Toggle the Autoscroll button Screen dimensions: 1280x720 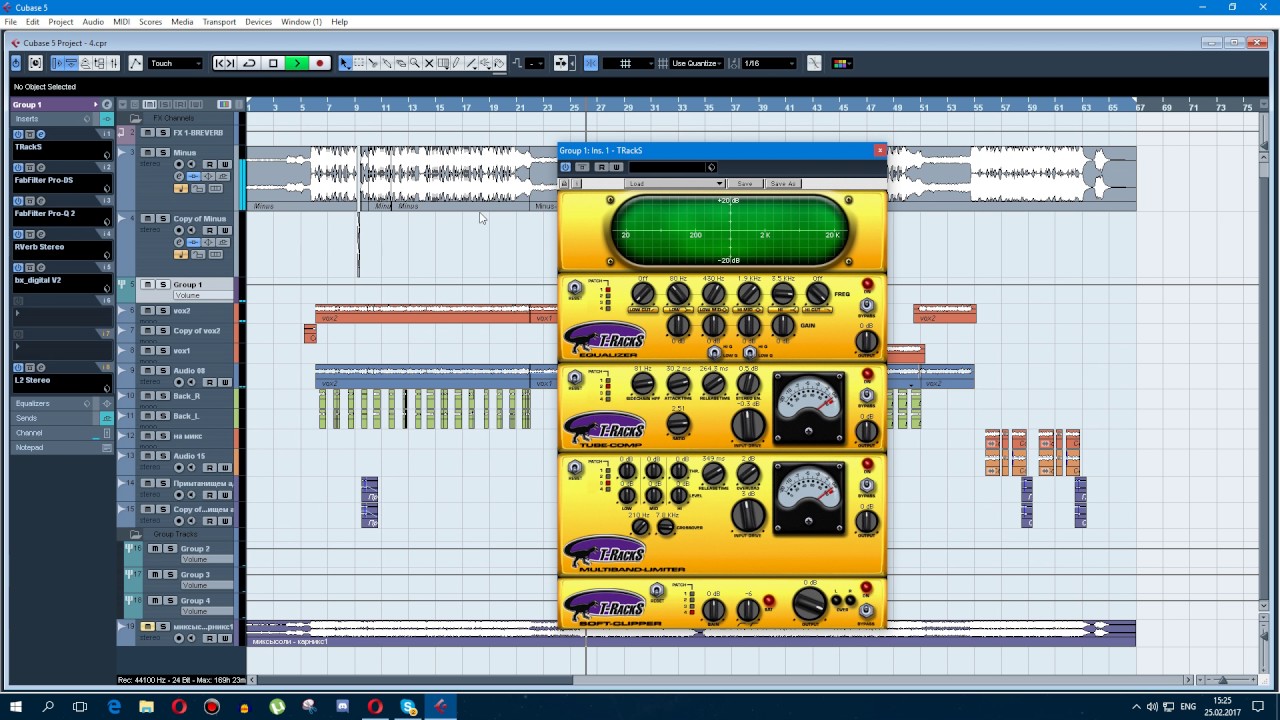[x=560, y=63]
